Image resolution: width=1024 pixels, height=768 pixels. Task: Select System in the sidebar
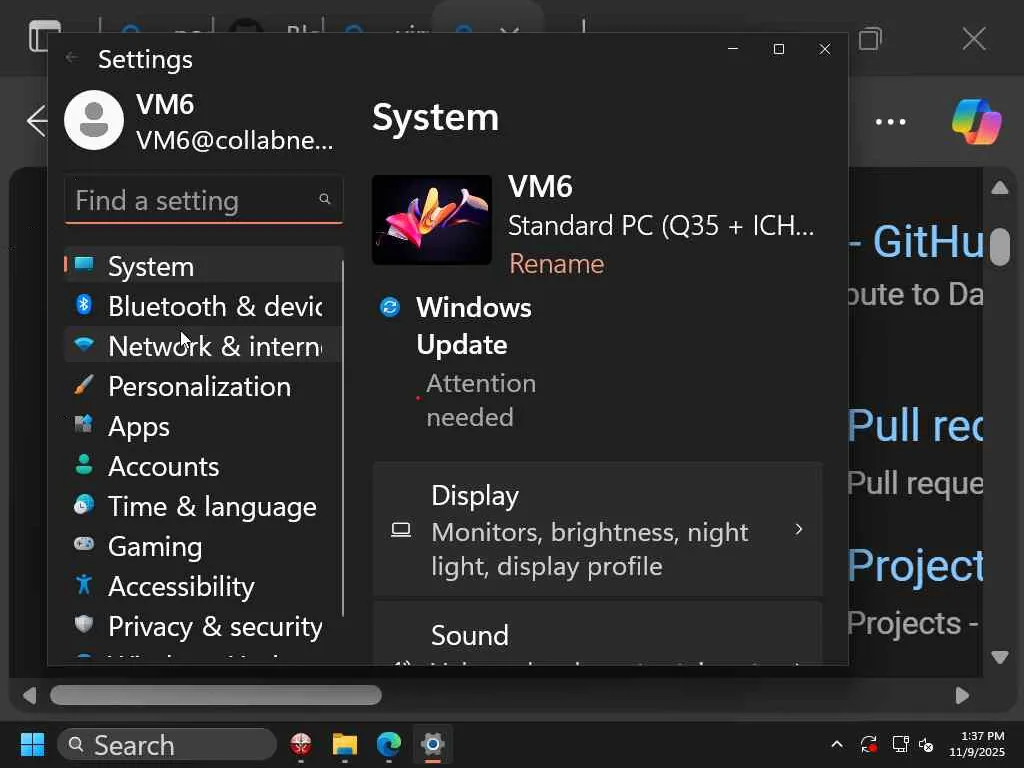click(151, 266)
